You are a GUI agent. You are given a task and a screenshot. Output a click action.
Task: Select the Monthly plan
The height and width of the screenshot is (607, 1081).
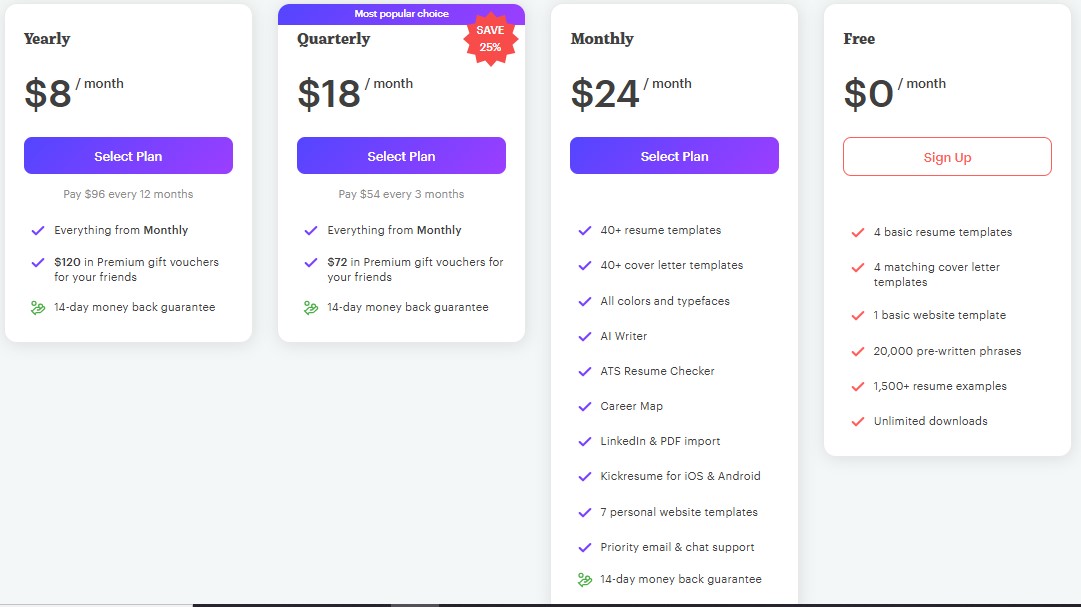tap(674, 155)
